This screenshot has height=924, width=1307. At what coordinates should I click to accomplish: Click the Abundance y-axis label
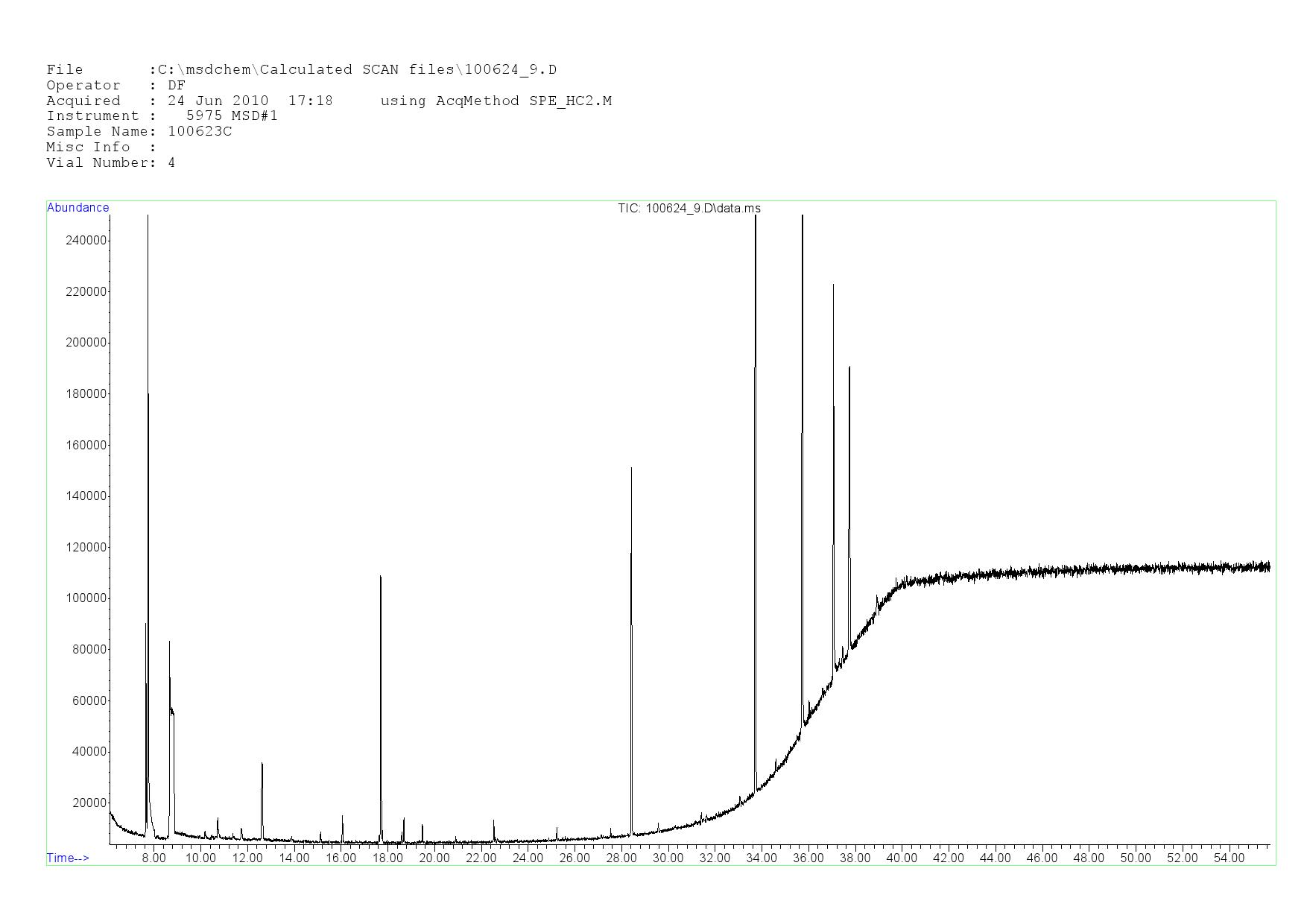77,208
